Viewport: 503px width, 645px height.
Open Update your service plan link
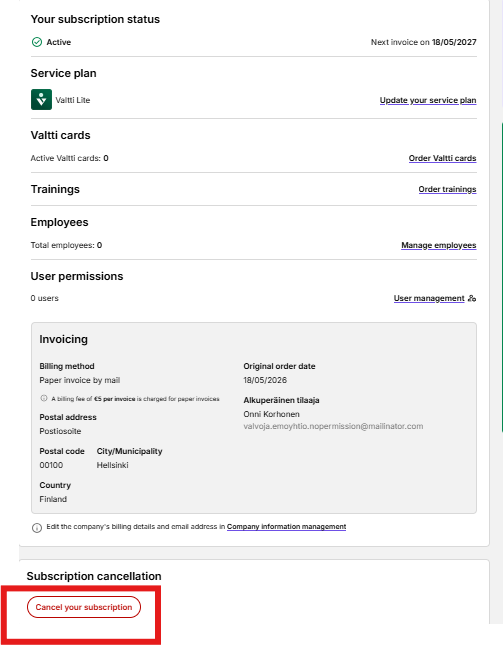coord(428,100)
